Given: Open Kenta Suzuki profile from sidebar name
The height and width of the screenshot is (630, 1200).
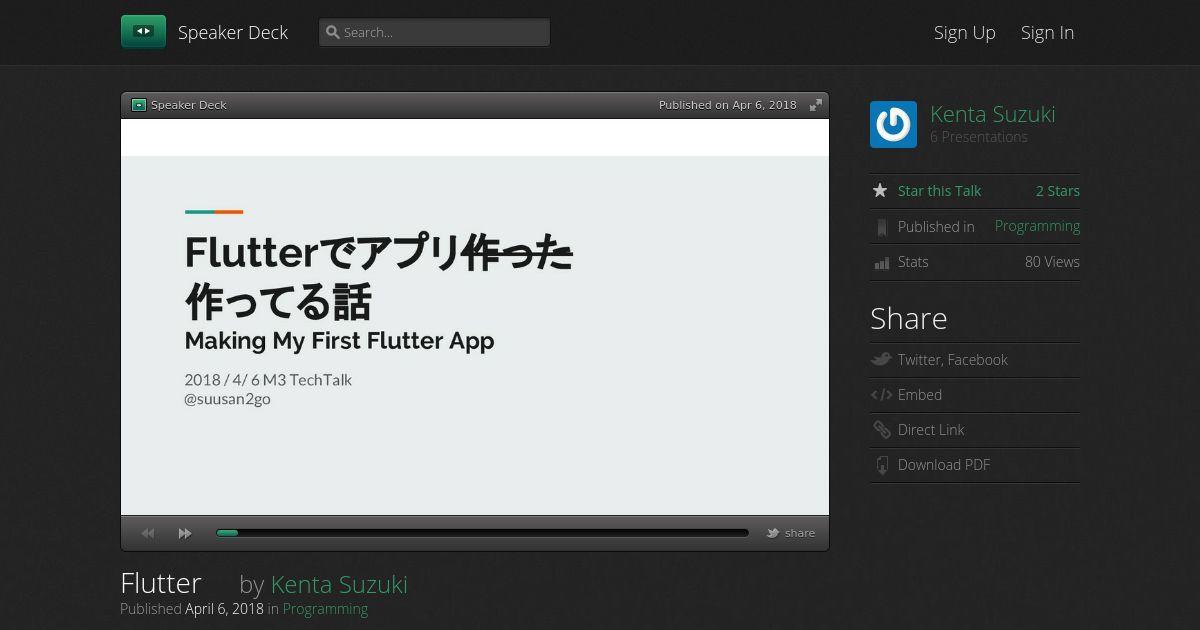Looking at the screenshot, I should [992, 114].
